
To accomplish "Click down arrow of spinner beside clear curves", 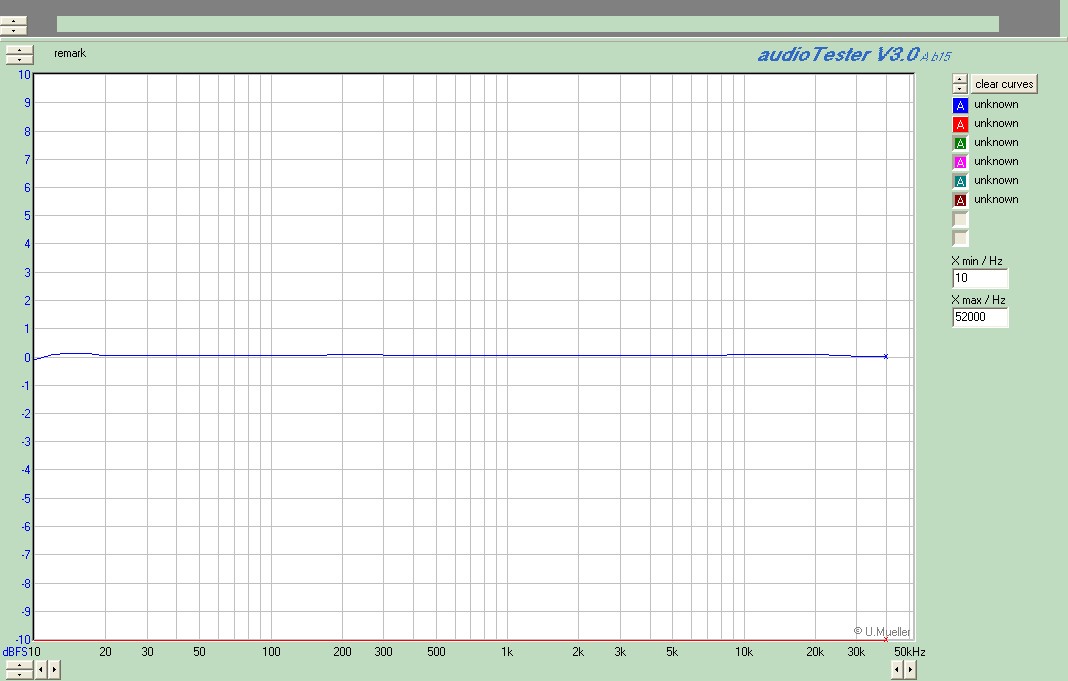I will point(960,89).
